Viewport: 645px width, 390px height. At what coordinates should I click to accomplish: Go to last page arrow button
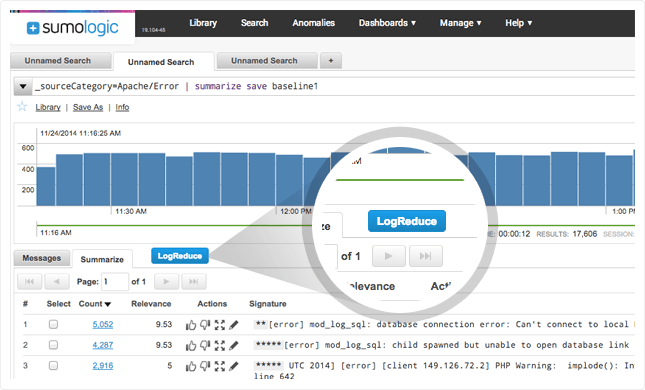click(193, 281)
